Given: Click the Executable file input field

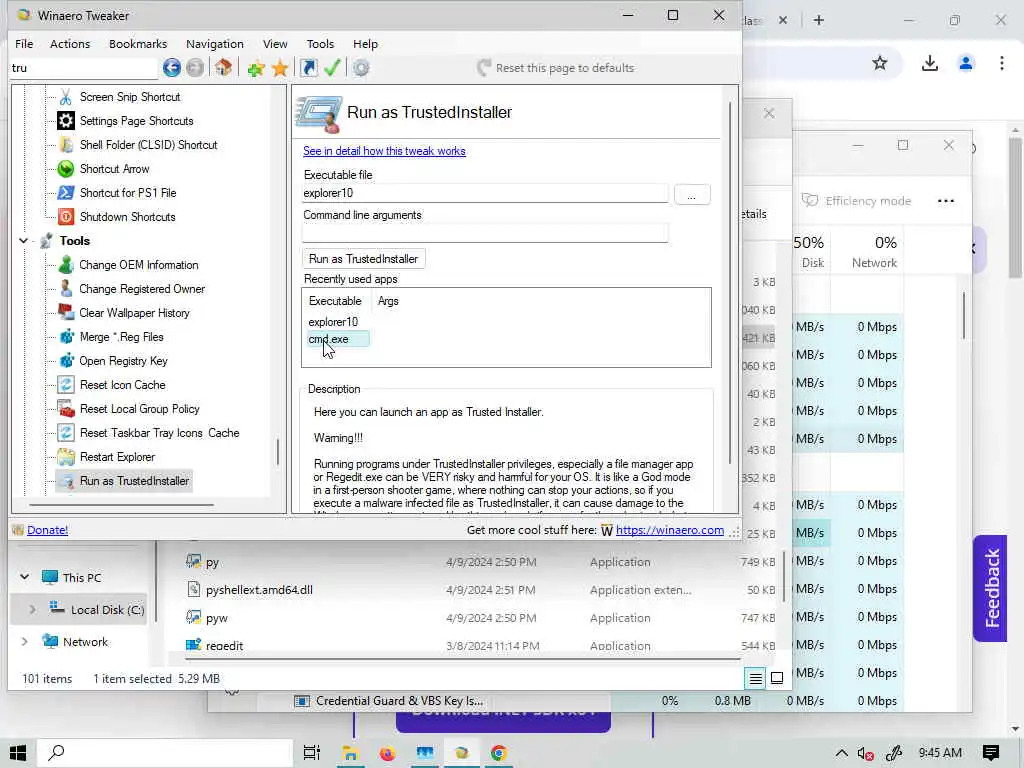Looking at the screenshot, I should coord(485,193).
